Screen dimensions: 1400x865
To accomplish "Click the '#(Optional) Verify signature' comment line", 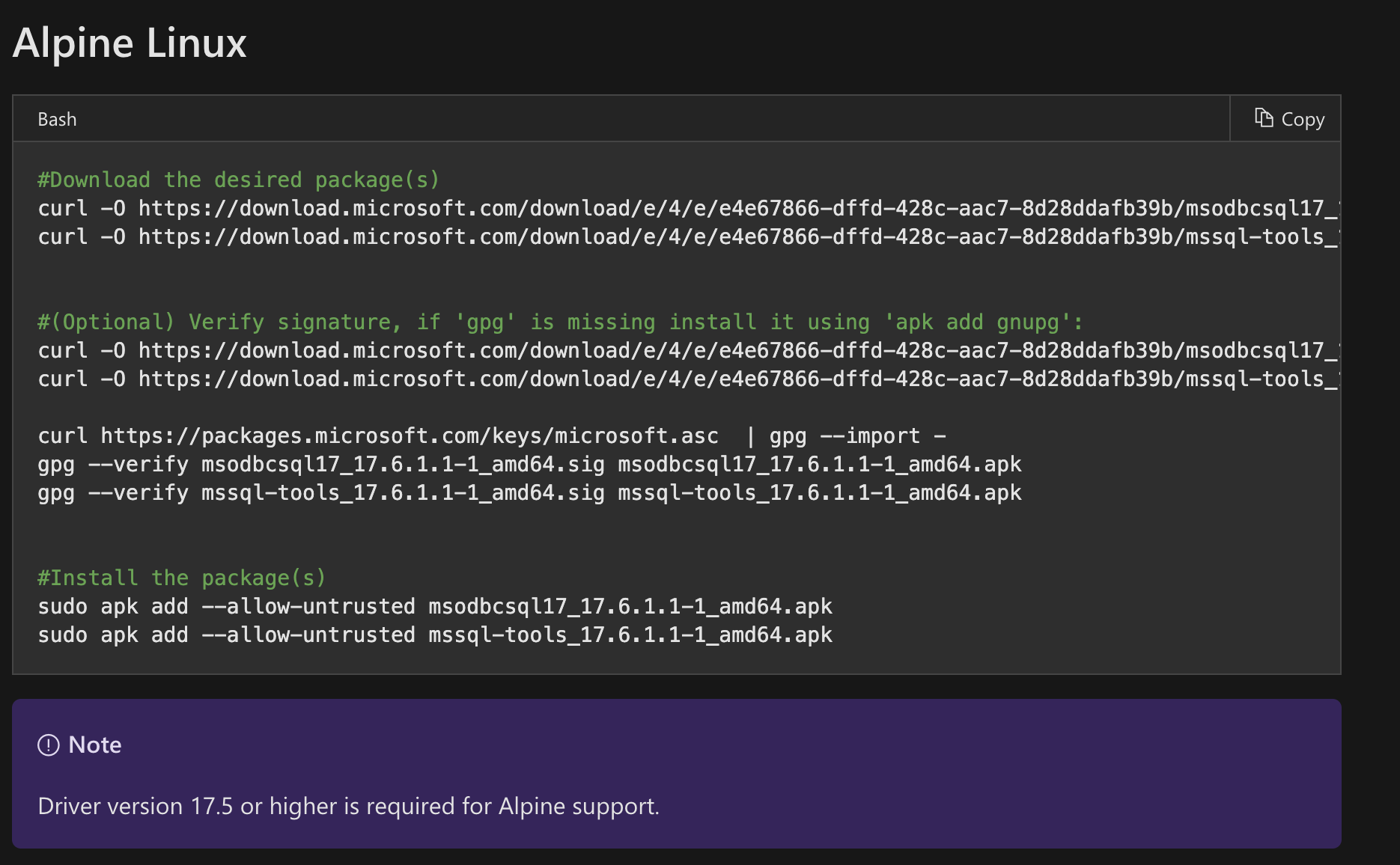I will click(560, 323).
